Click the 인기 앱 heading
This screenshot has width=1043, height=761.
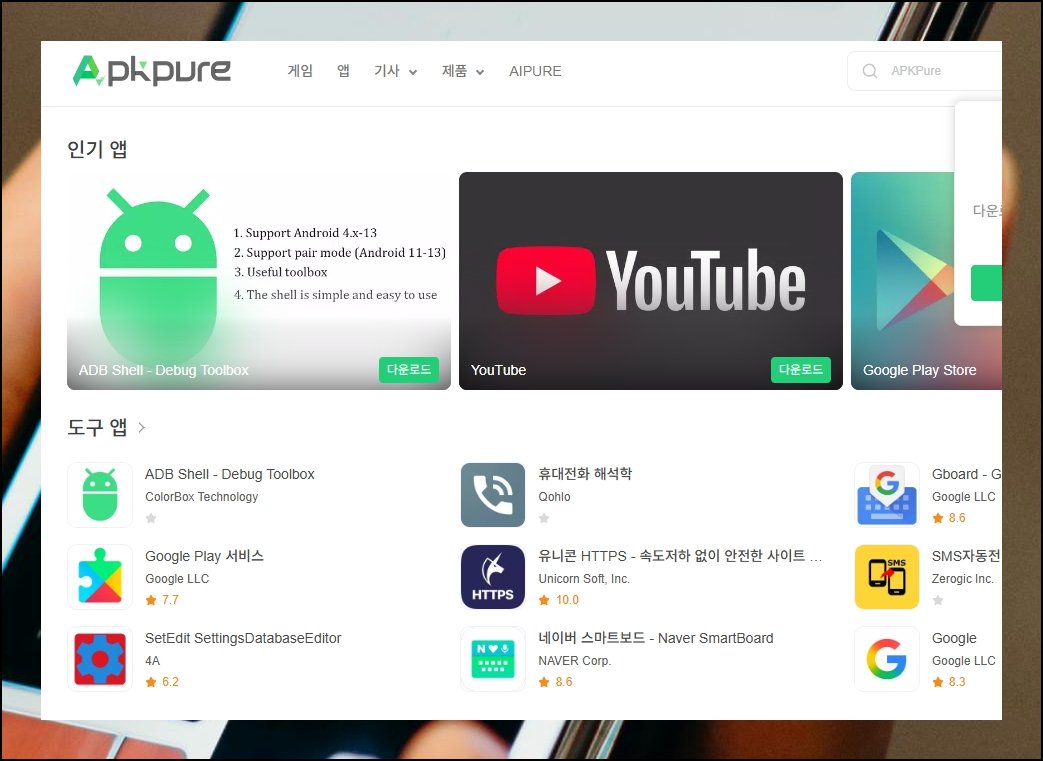tap(97, 148)
